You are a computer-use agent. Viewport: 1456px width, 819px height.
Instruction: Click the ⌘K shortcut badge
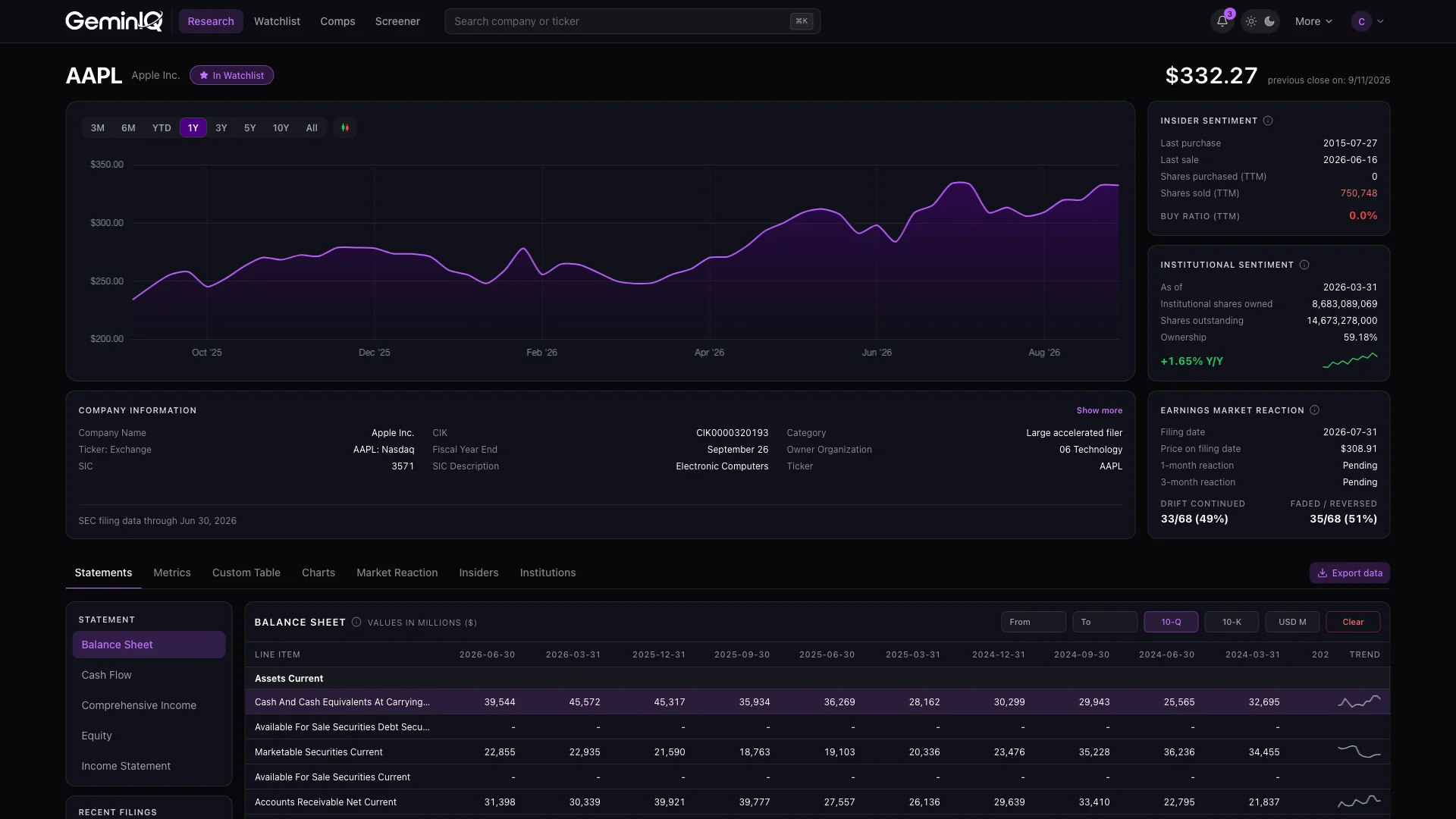point(802,21)
